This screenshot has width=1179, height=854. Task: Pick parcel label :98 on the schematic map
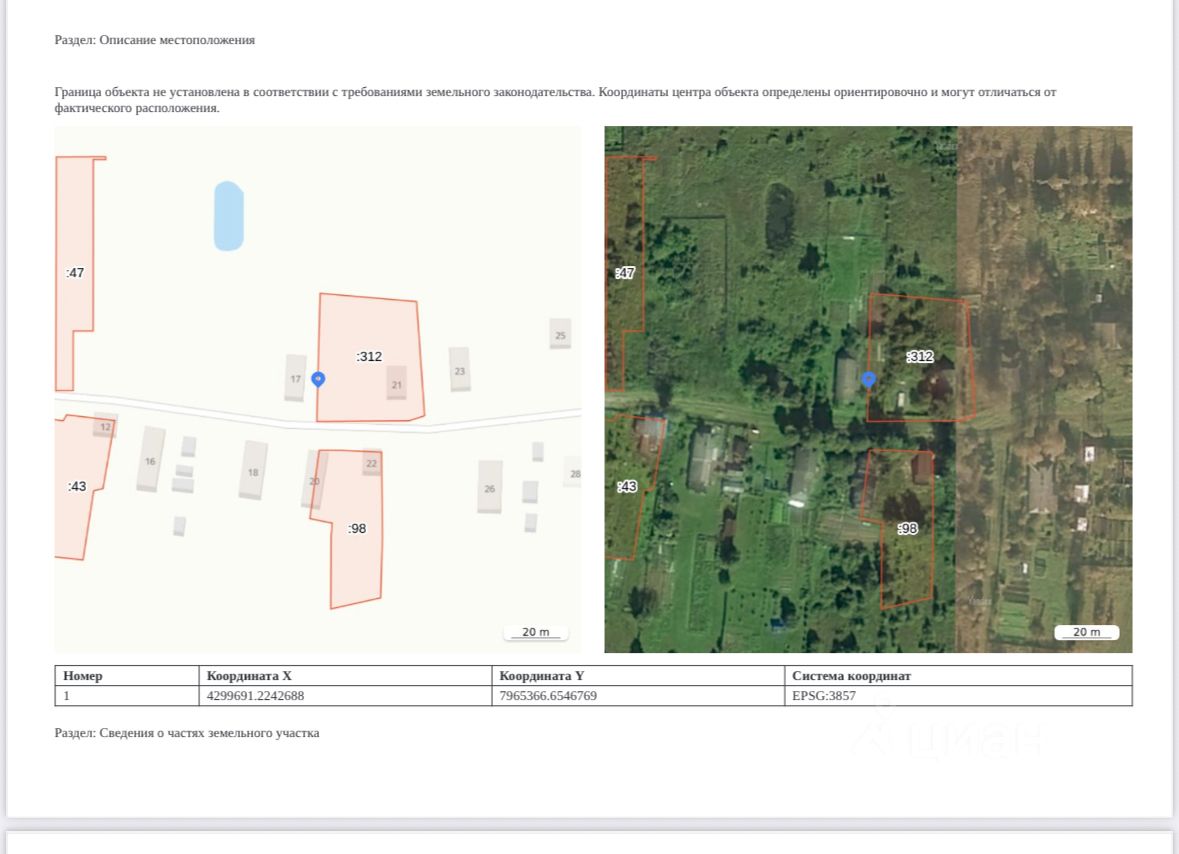point(357,528)
